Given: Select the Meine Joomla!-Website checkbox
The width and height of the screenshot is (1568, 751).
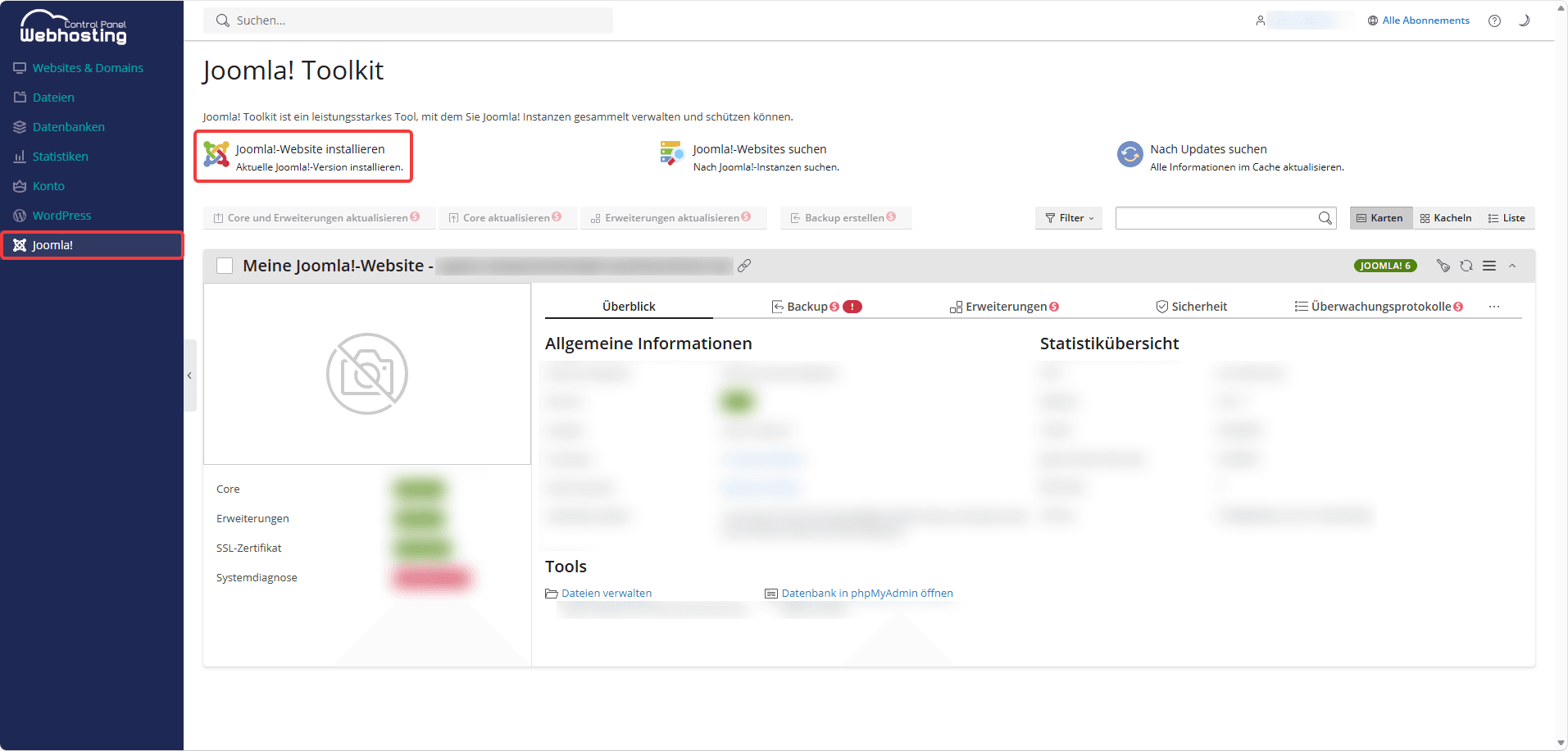Looking at the screenshot, I should point(225,266).
